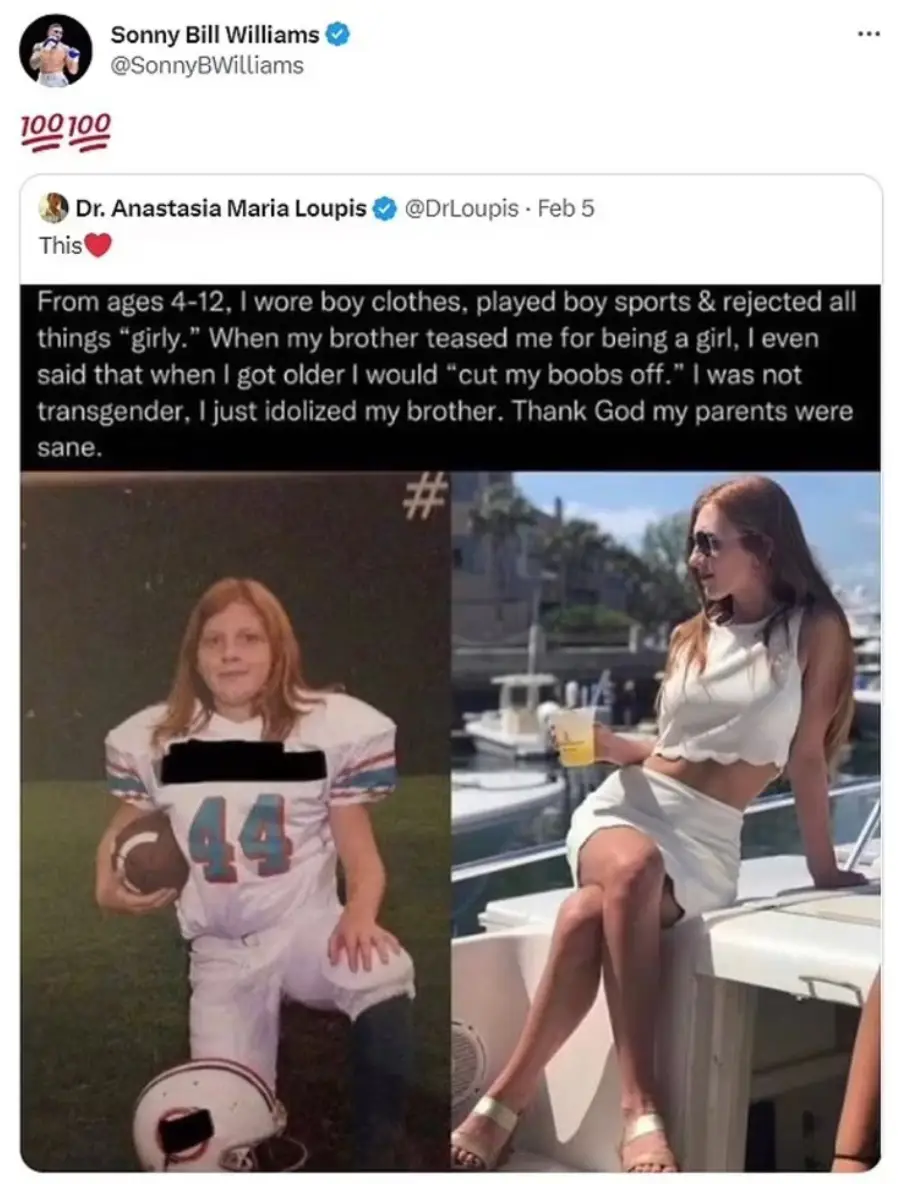Screen dimensions: 898x1184
Task: Click the number 44 on the jersey
Action: coord(239,834)
